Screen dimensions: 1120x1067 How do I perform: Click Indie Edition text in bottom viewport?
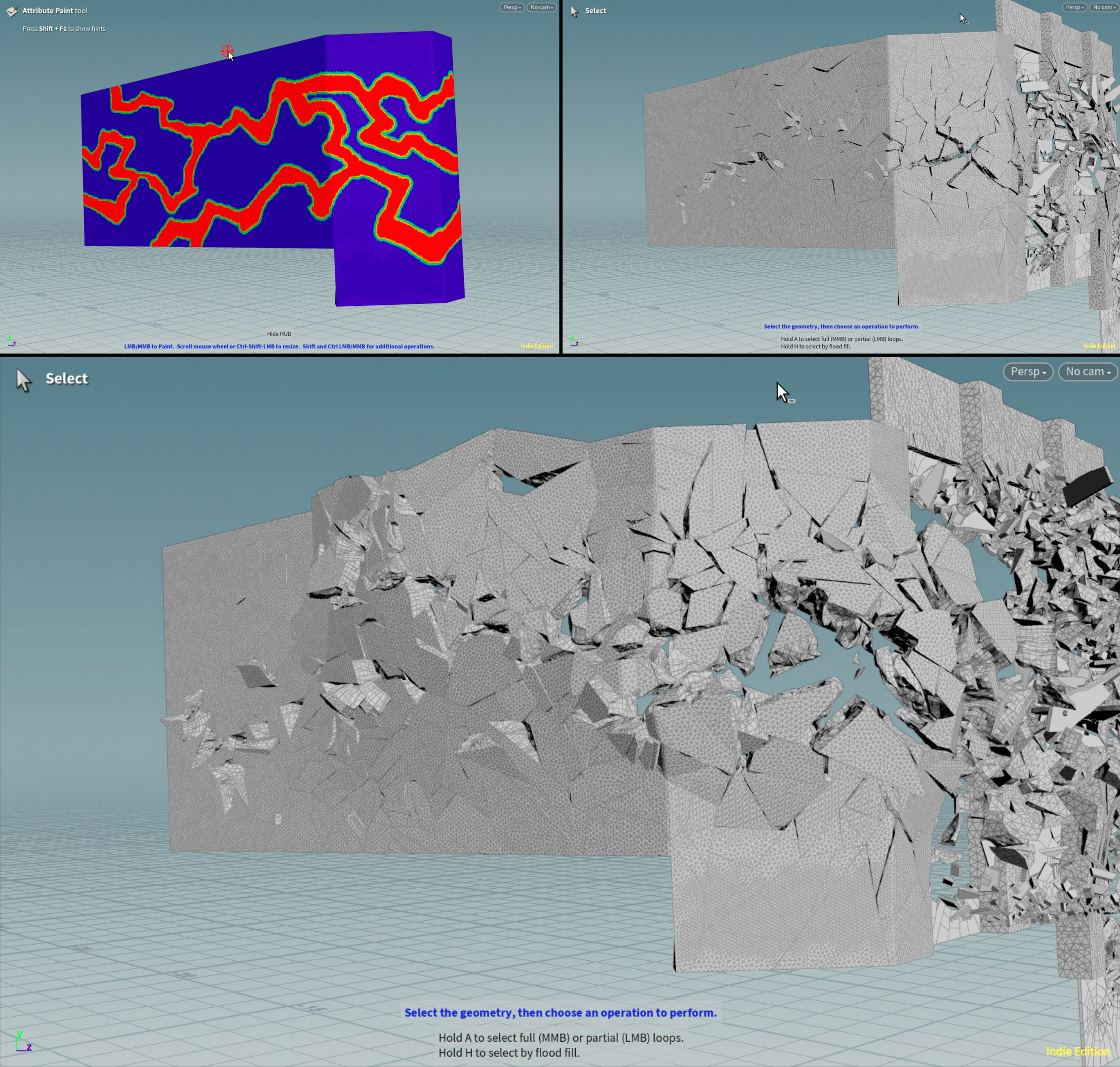point(1078,1051)
